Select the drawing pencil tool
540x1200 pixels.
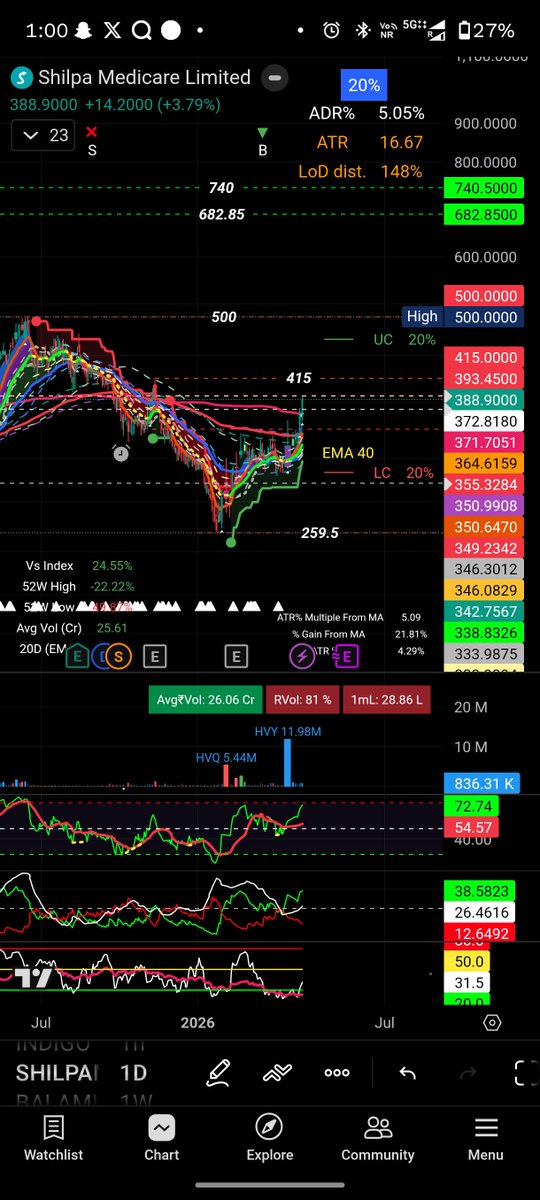[x=219, y=1072]
